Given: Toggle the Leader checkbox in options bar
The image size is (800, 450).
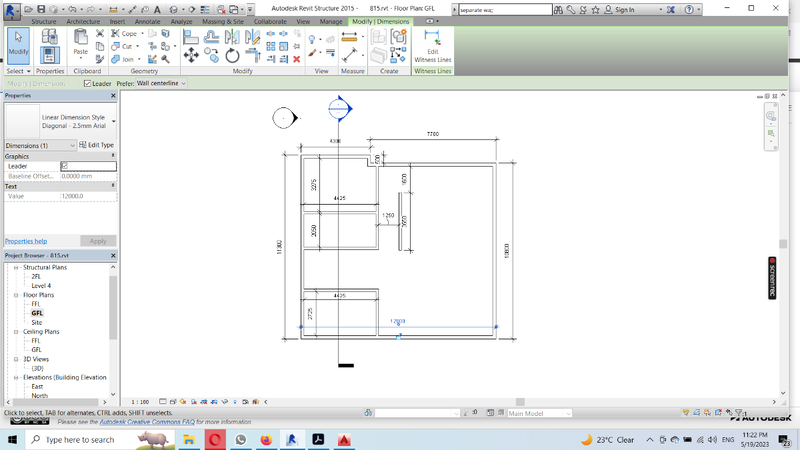Looking at the screenshot, I should coord(88,84).
